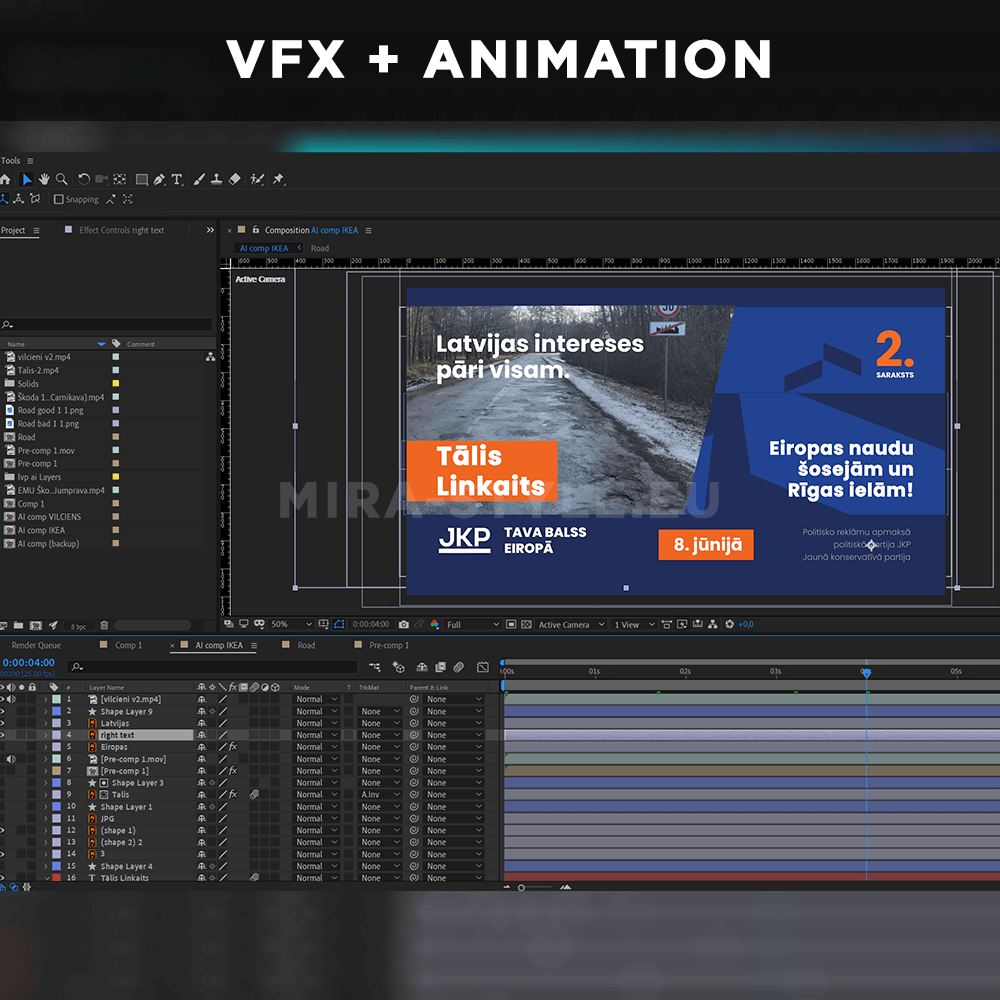Image resolution: width=1000 pixels, height=1000 pixels.
Task: Select the Hand tool
Action: click(x=45, y=180)
